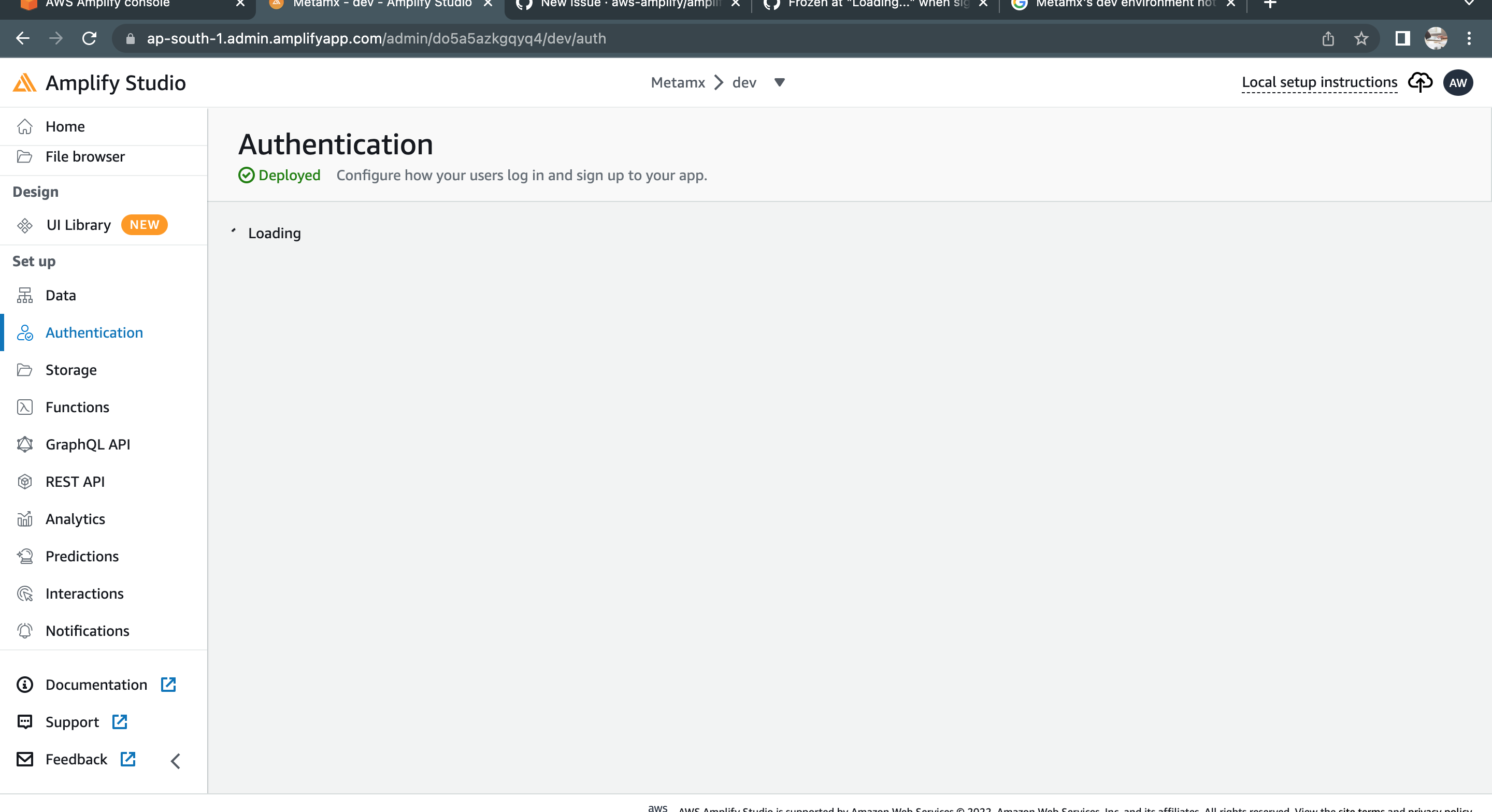Select the Predictions icon
This screenshot has height=812, width=1492.
25,556
